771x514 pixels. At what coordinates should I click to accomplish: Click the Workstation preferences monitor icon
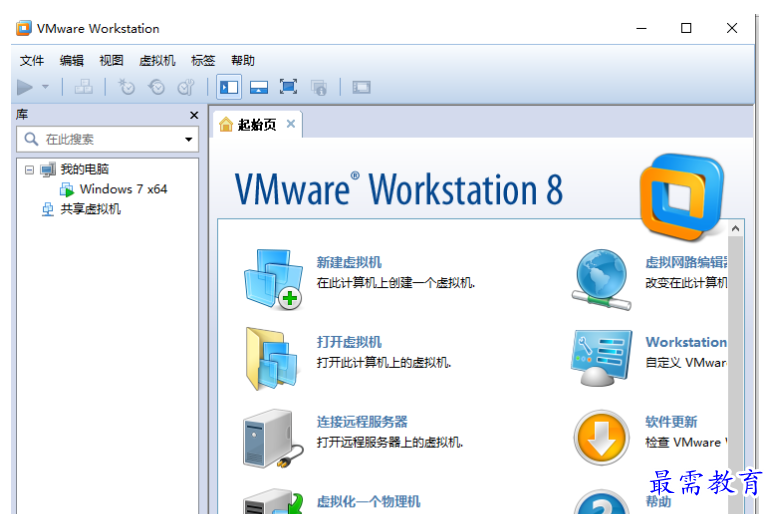(x=601, y=359)
